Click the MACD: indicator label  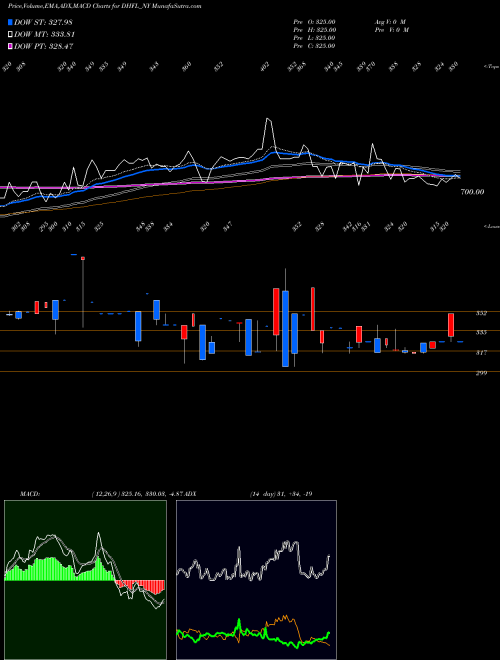(x=29, y=494)
